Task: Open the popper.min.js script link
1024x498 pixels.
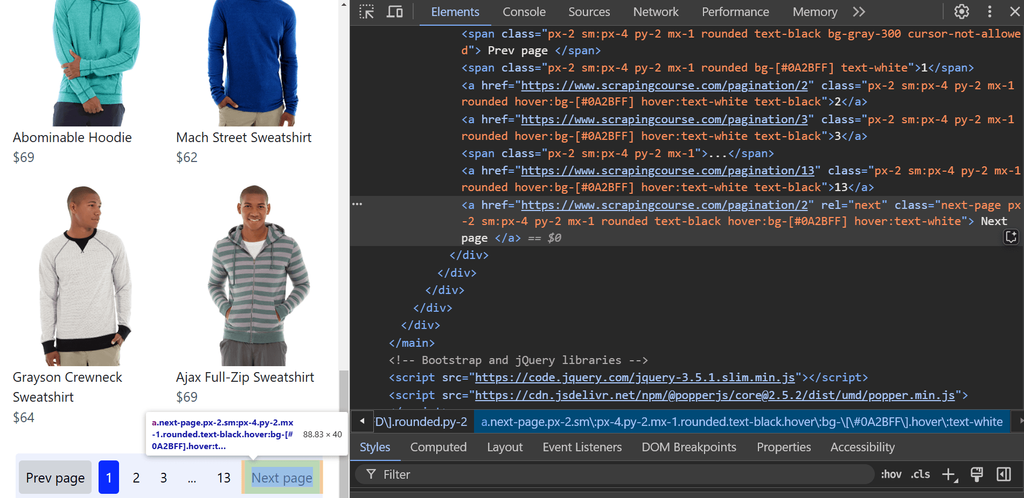Action: [x=714, y=395]
